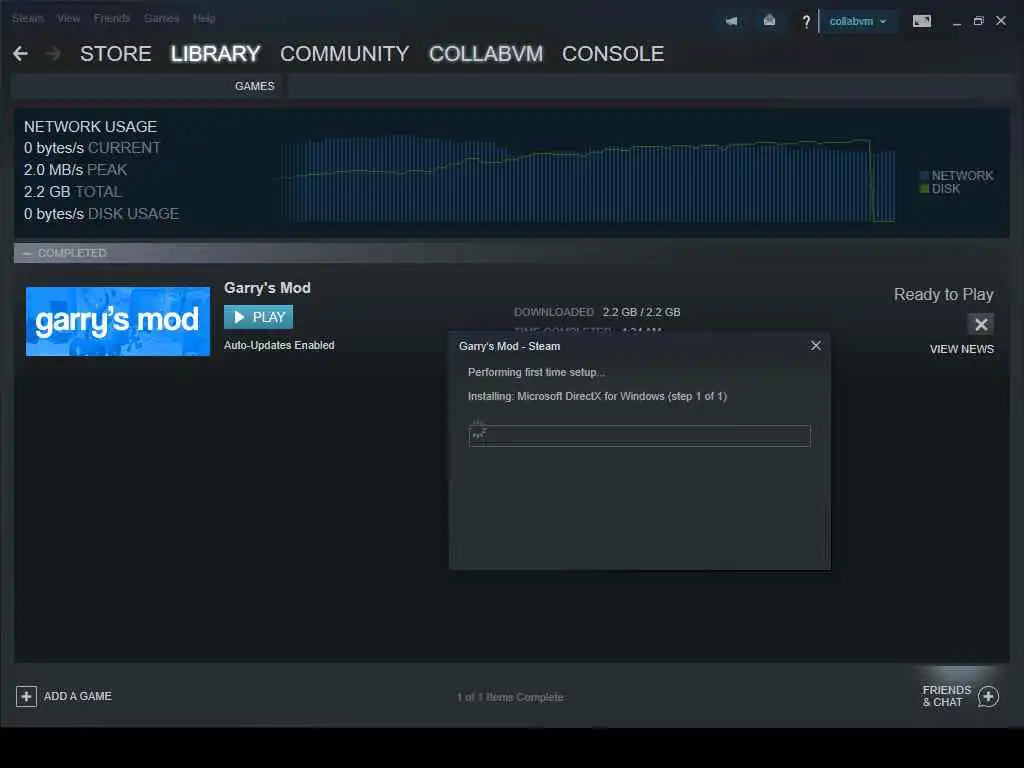Open the Steam menu

27,18
